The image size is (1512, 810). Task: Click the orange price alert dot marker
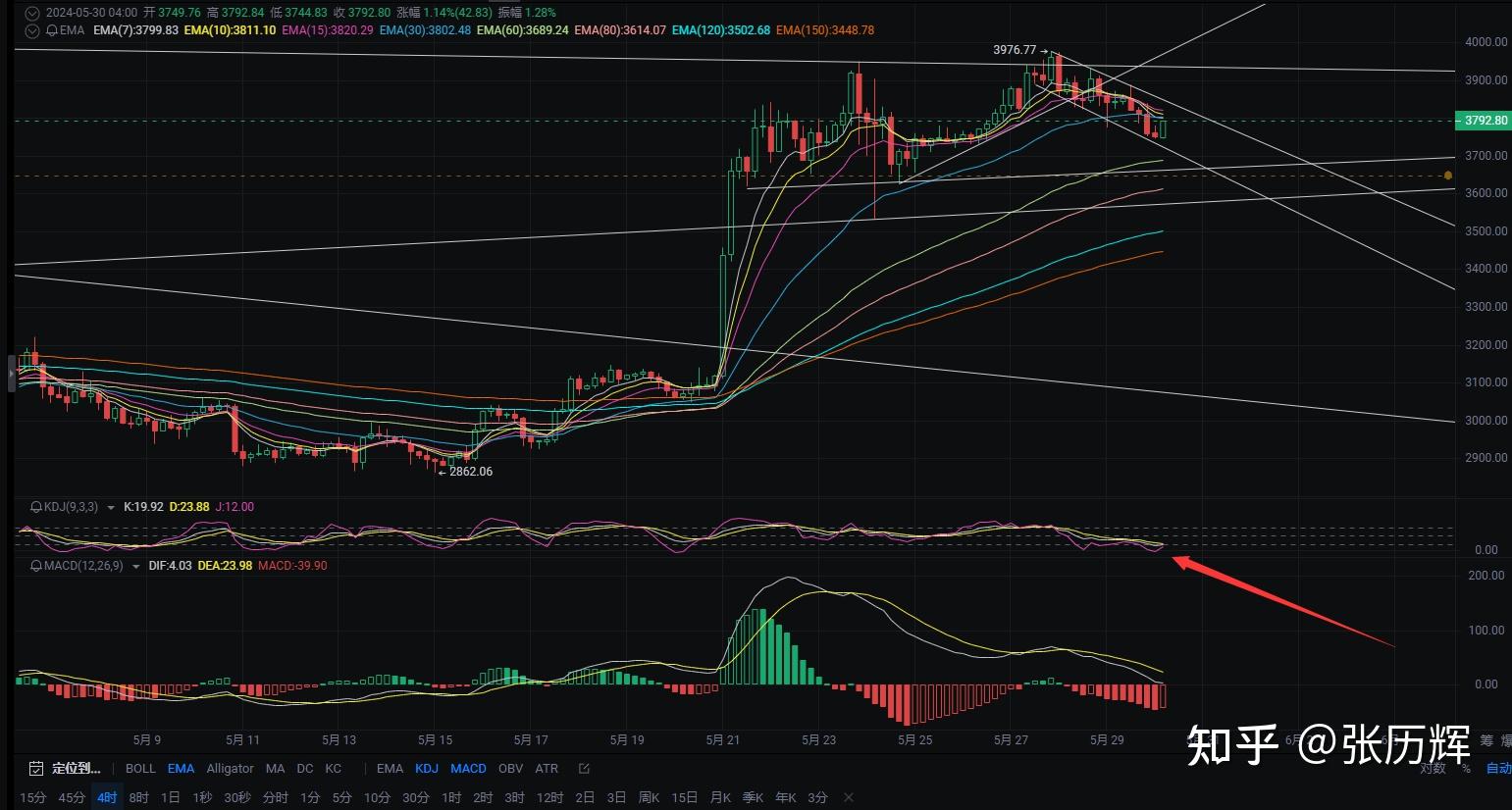pos(1448,176)
